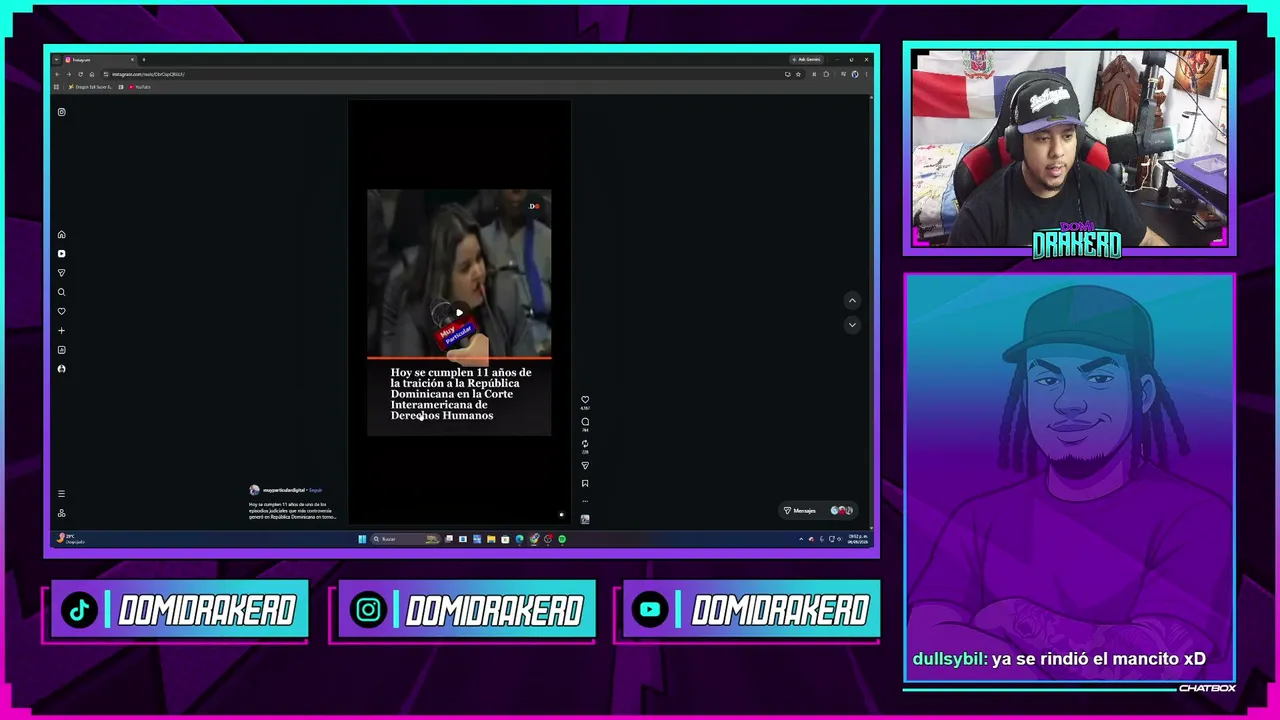Open the Mensajes floating button
This screenshot has height=720, width=1280.
click(x=817, y=511)
